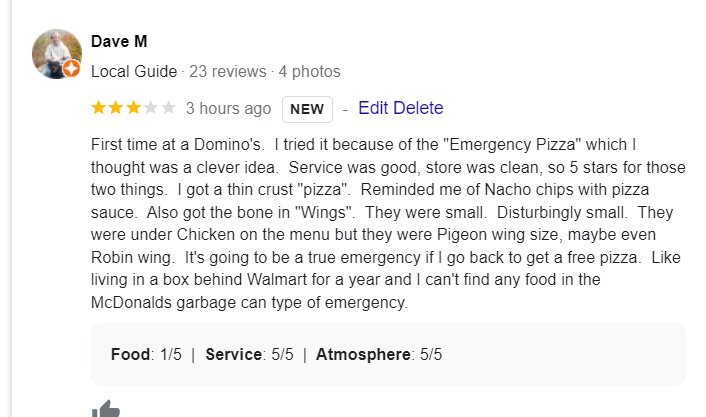Click the orange Local Guide badge icon

coord(71,69)
